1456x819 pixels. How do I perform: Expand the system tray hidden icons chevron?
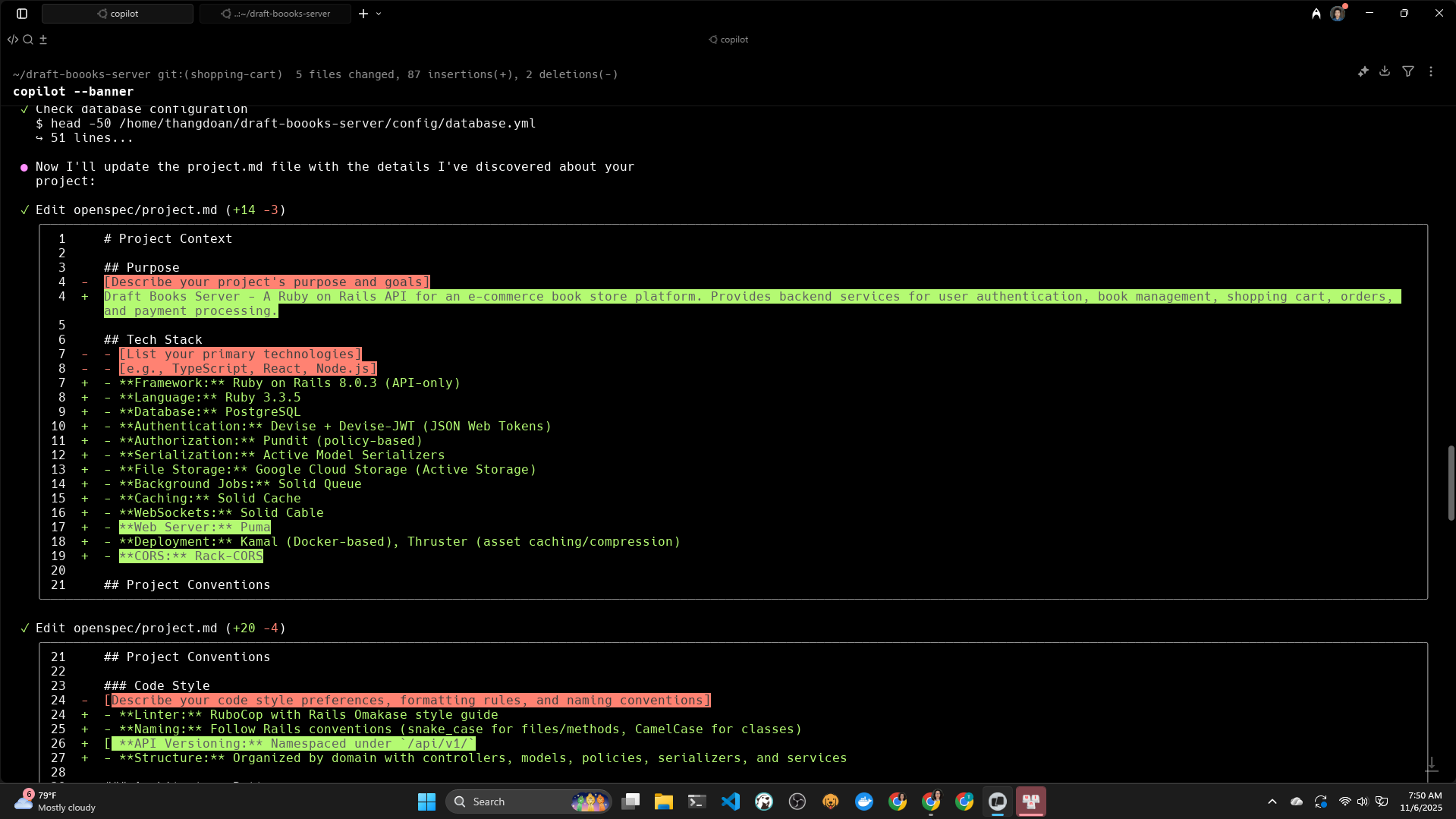coord(1272,802)
